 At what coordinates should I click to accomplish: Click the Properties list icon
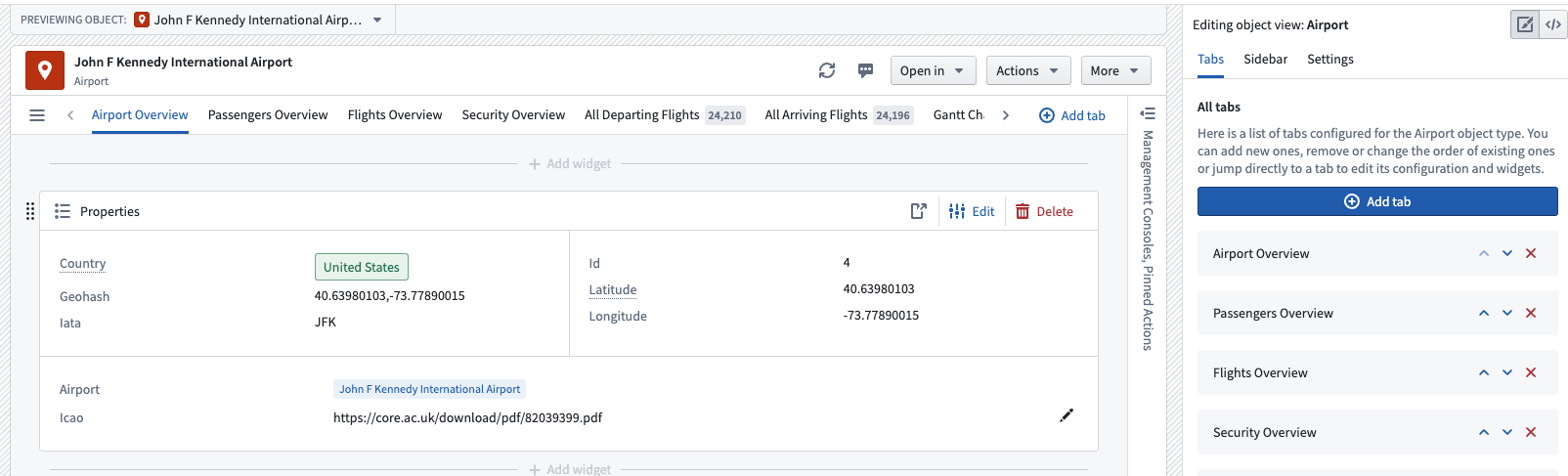coord(63,211)
